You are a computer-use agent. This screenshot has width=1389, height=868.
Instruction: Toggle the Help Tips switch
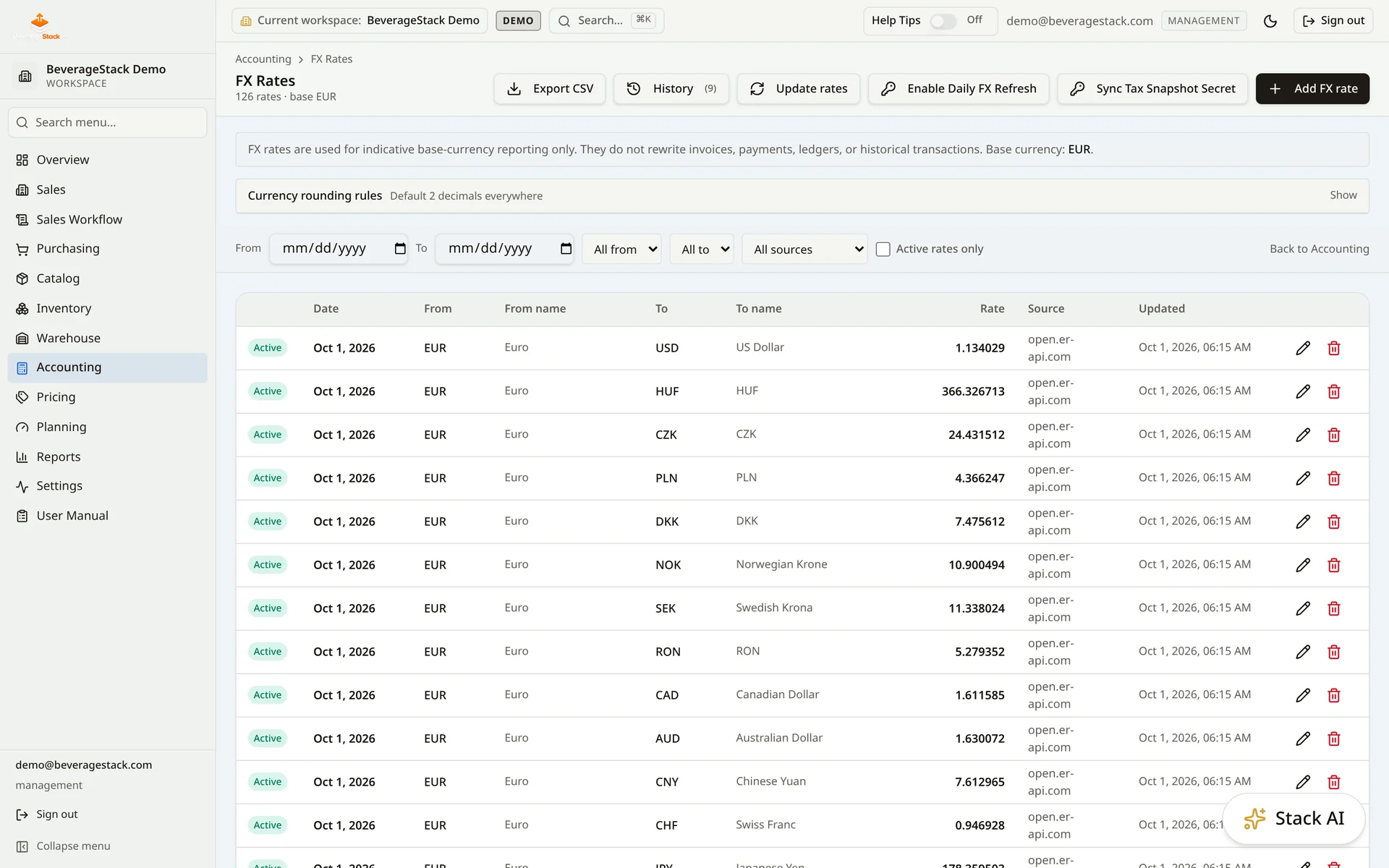pyautogui.click(x=943, y=21)
